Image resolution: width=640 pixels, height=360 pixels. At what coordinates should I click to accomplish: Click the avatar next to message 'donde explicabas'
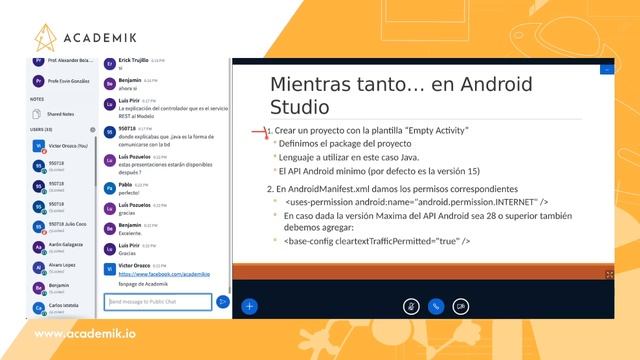pos(110,132)
